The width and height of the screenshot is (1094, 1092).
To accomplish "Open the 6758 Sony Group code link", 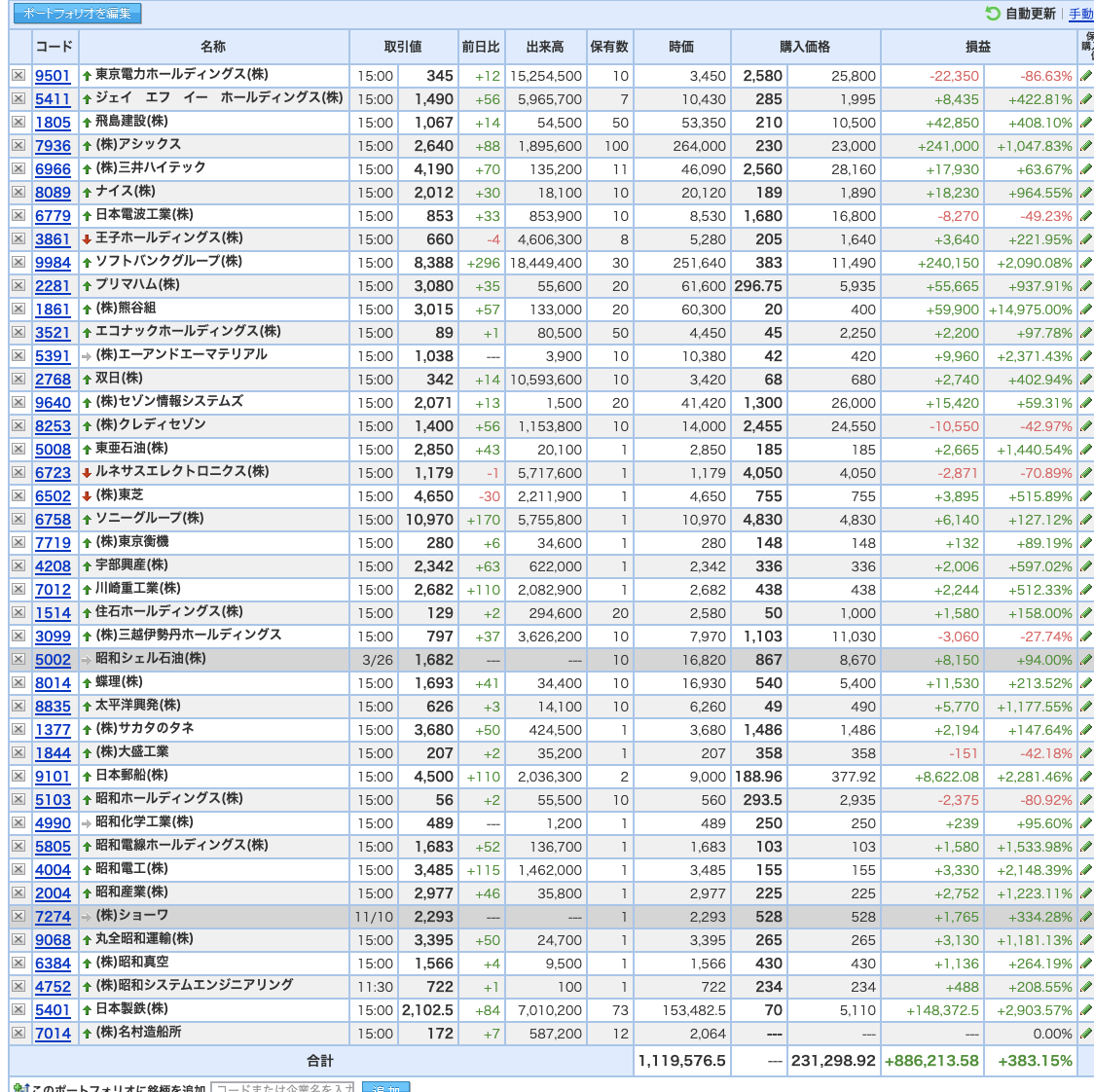I will coord(53,520).
